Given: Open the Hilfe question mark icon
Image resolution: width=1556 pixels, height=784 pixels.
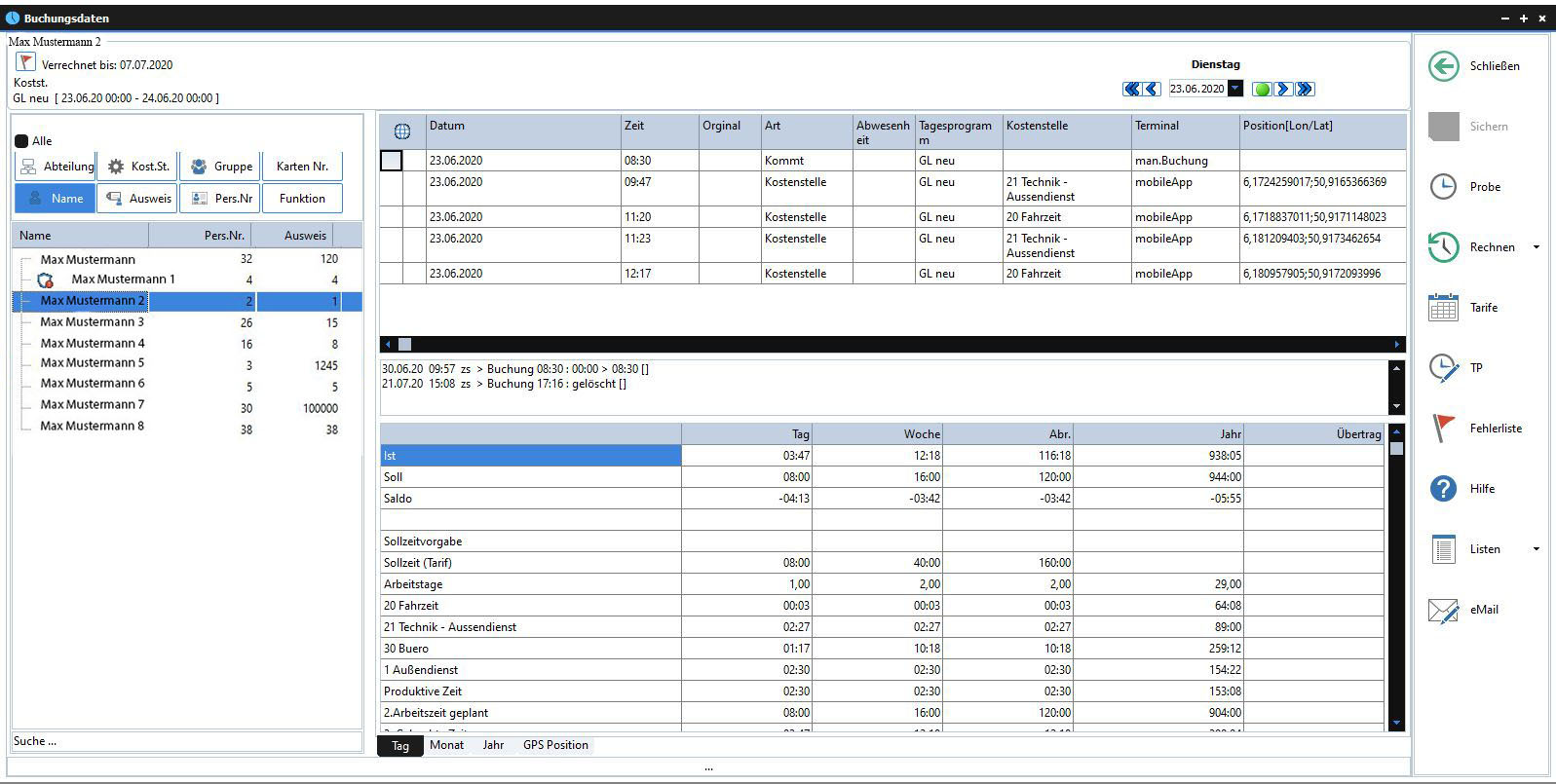Looking at the screenshot, I should click(x=1443, y=489).
